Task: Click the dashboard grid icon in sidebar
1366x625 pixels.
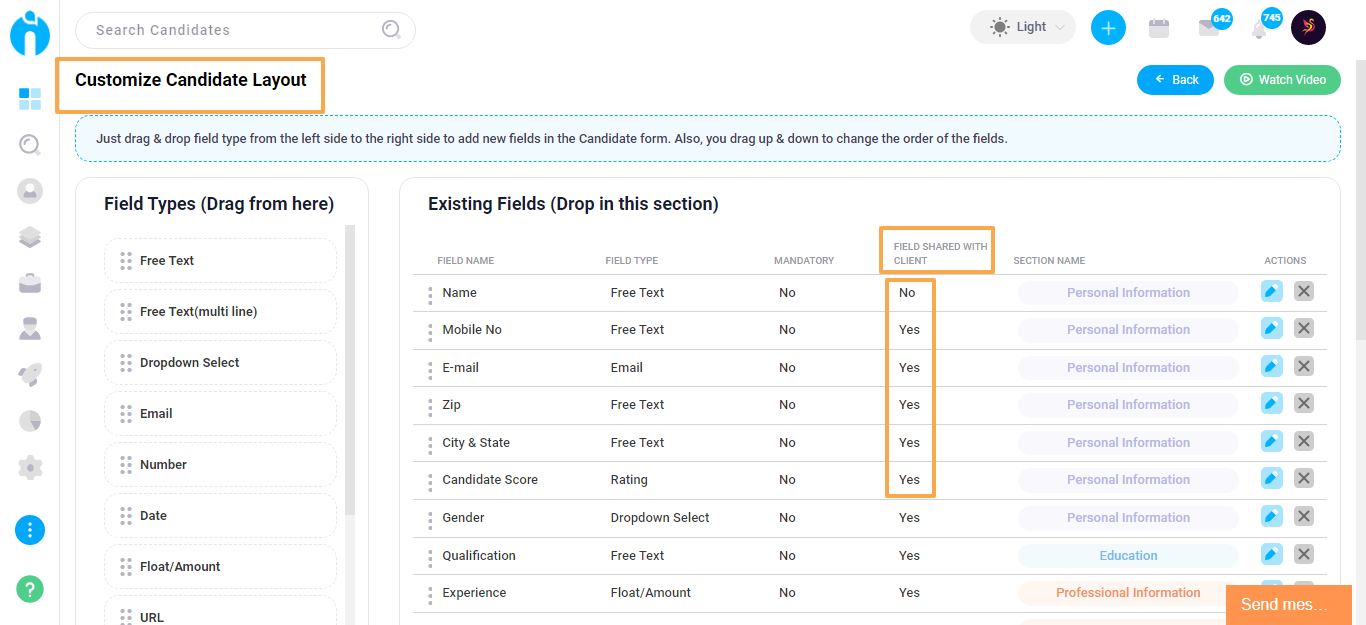Action: 30,98
